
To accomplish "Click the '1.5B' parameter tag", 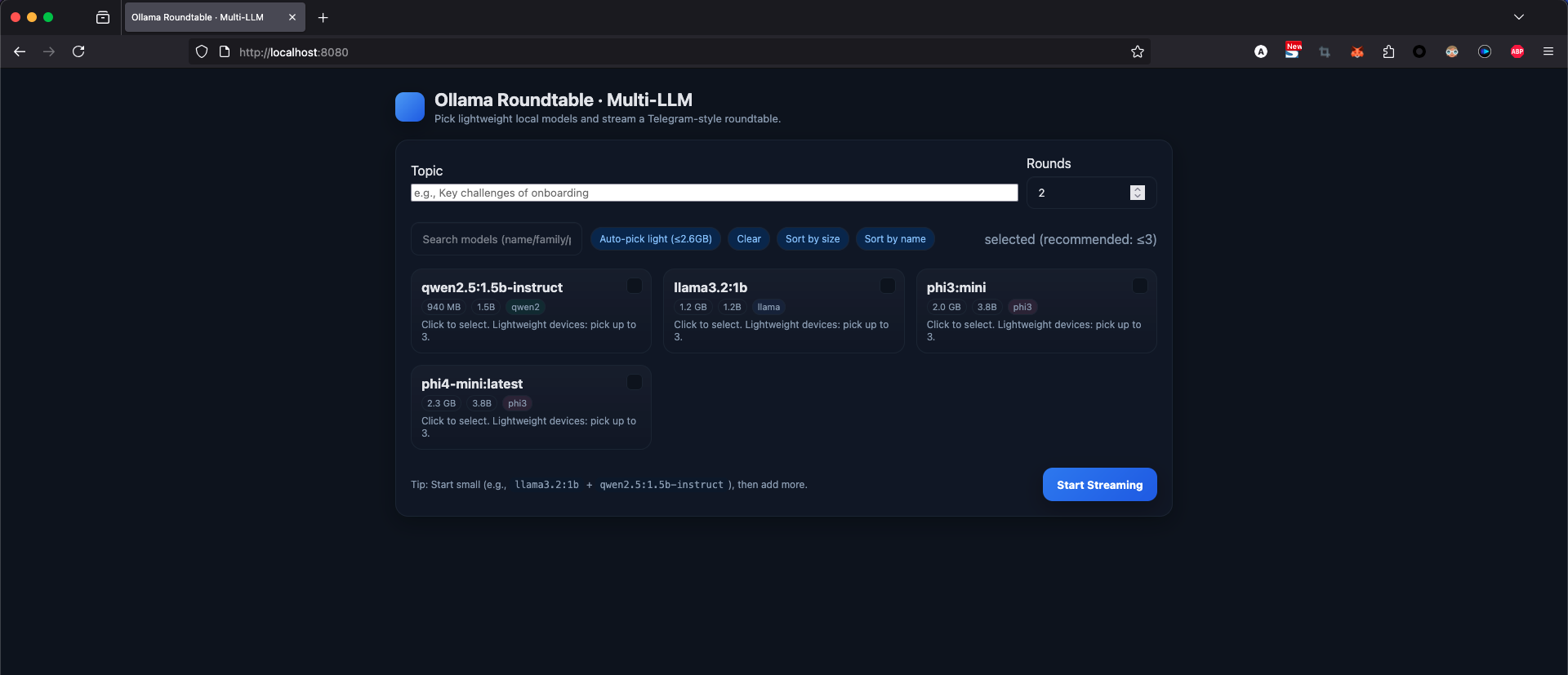I will click(486, 307).
